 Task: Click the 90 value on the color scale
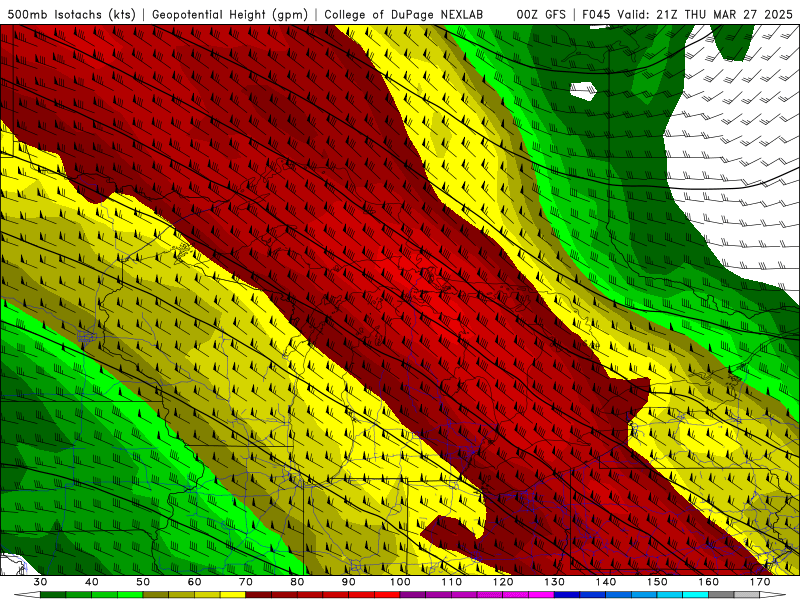coord(348,582)
